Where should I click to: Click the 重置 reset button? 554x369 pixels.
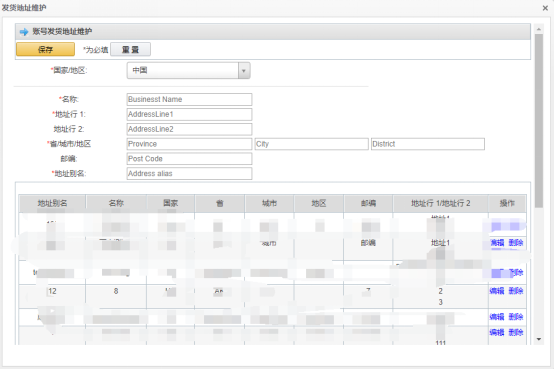[130, 49]
